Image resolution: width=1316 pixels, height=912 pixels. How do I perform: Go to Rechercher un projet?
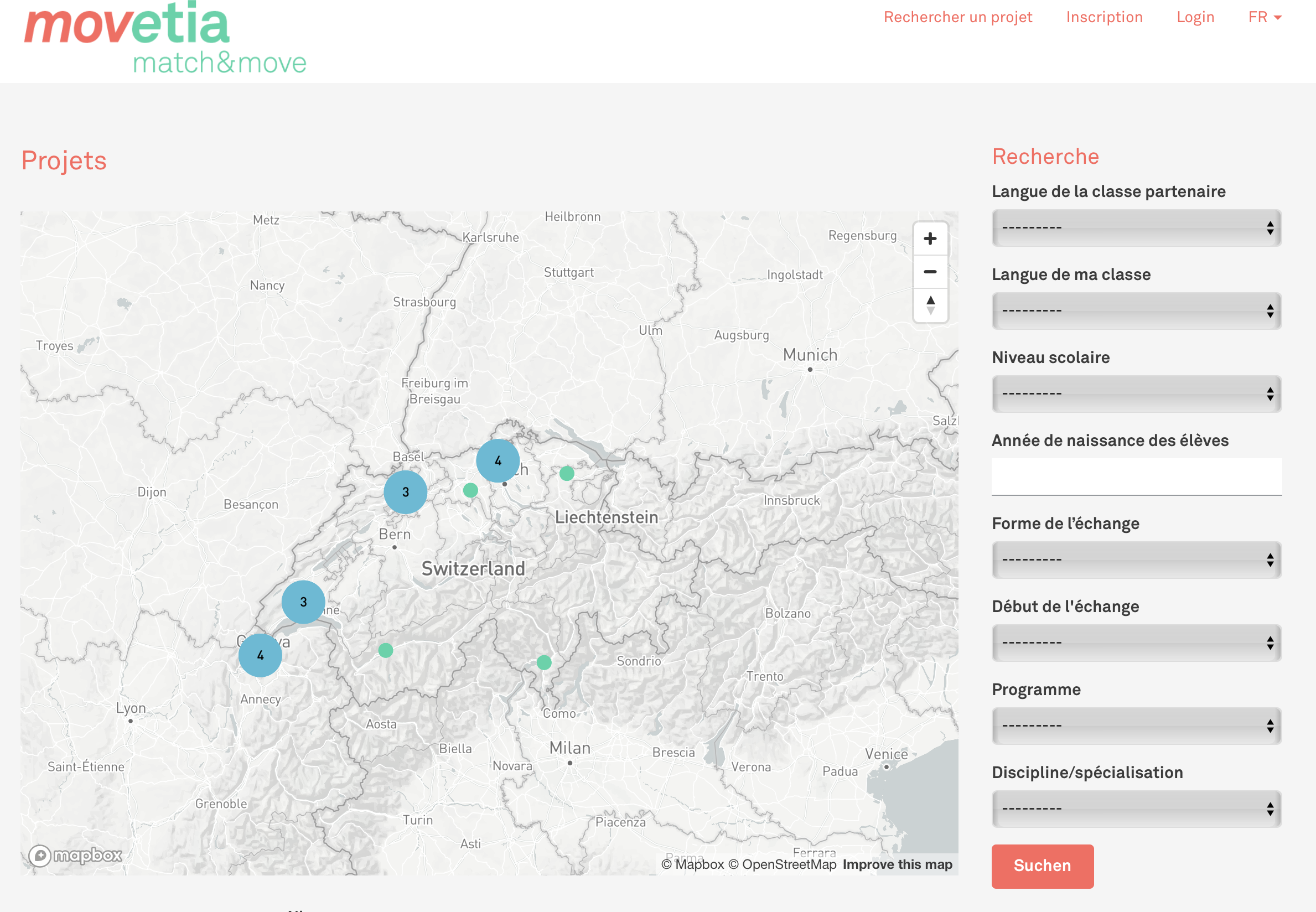click(x=958, y=17)
